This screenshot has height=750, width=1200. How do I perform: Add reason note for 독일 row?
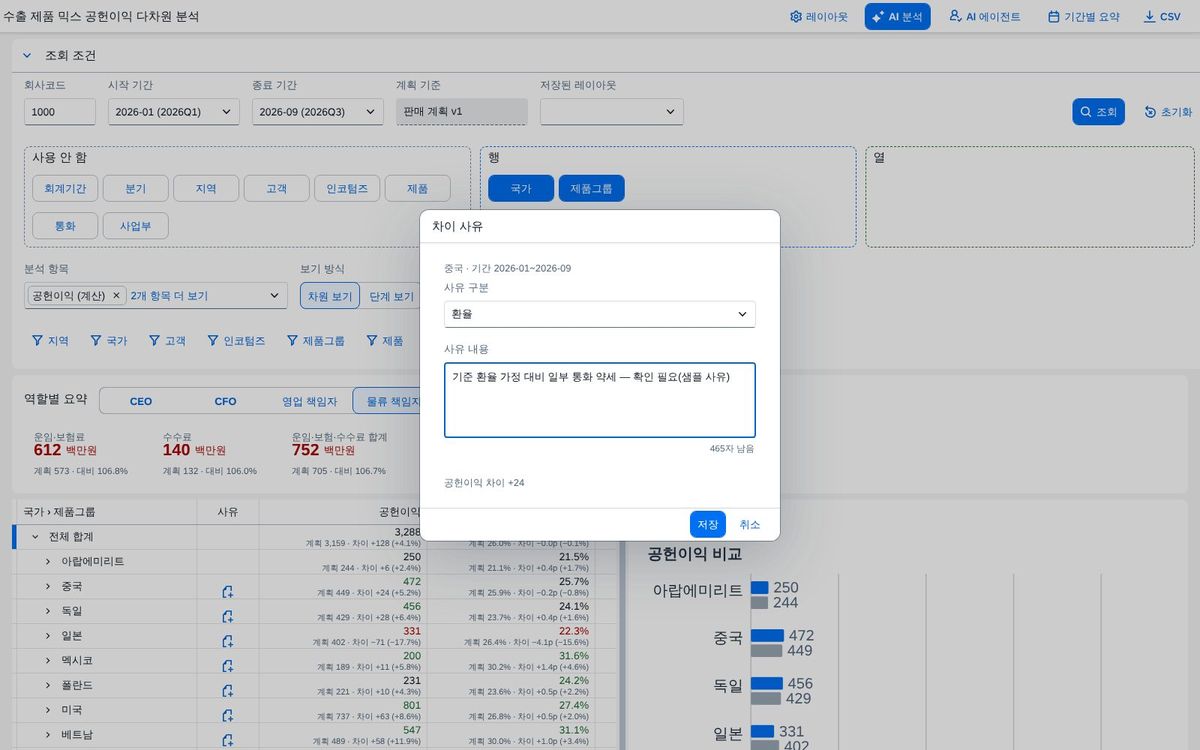228,617
